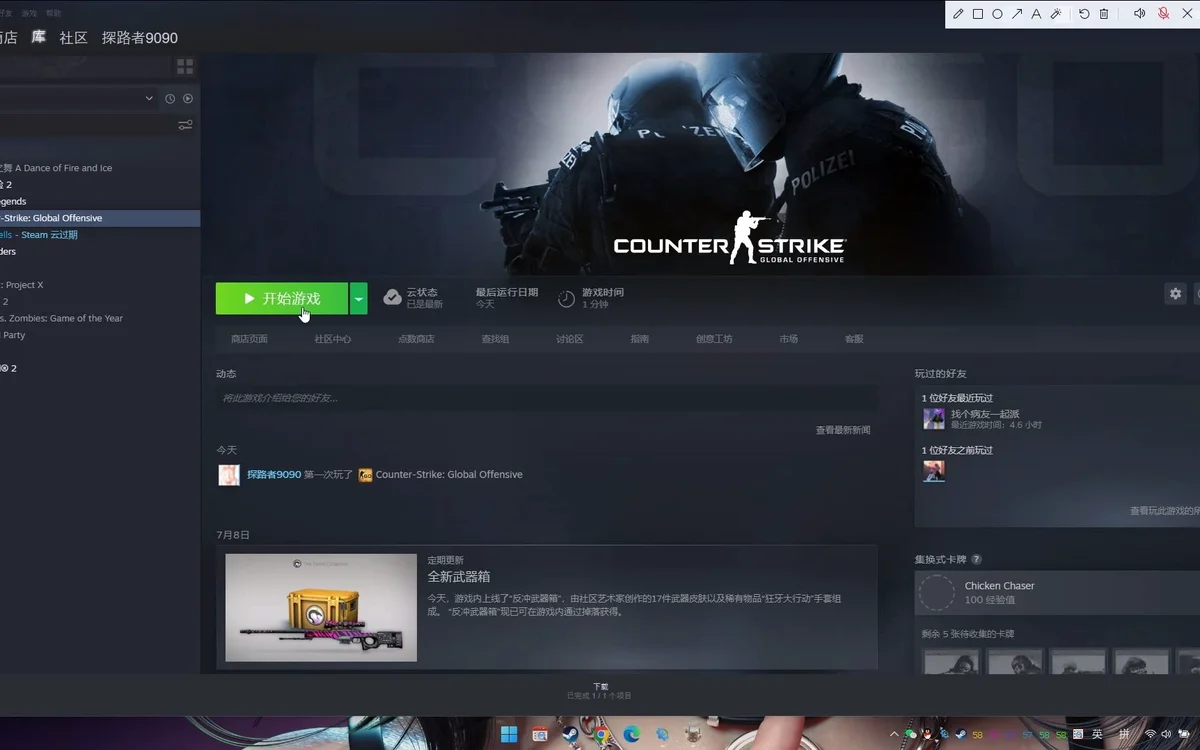Click the user avatar in activity feed

(x=229, y=475)
